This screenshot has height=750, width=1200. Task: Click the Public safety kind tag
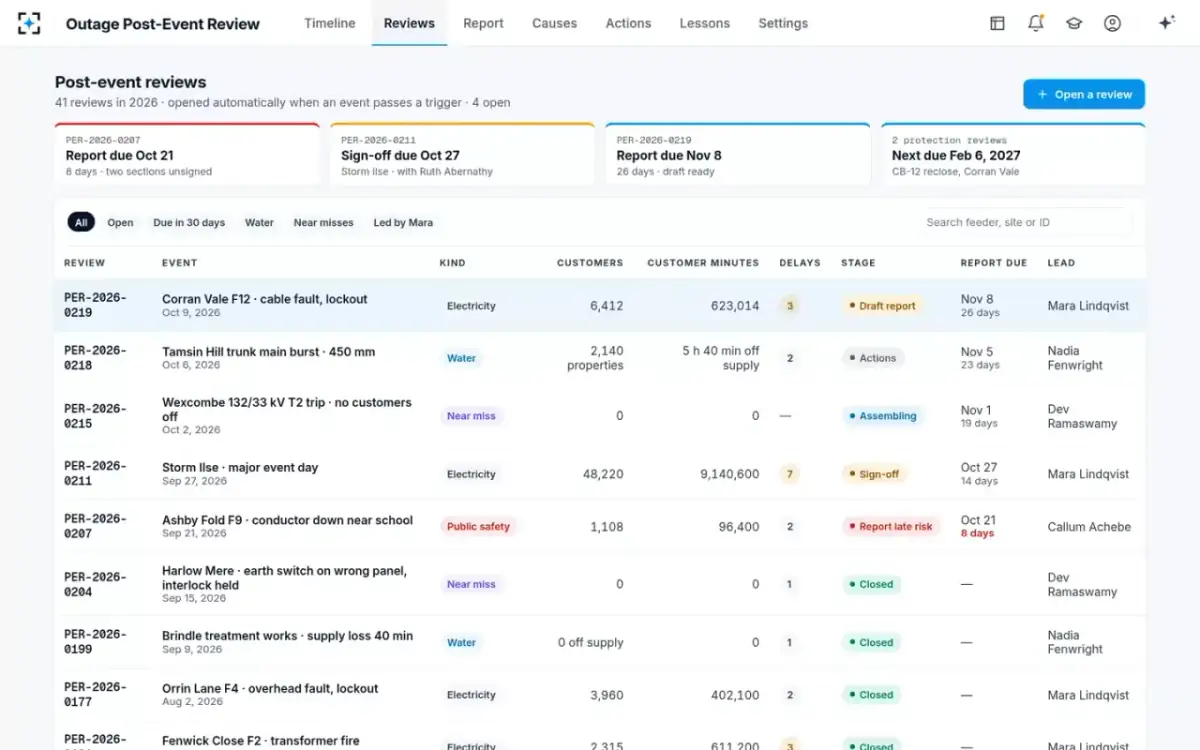coord(478,527)
